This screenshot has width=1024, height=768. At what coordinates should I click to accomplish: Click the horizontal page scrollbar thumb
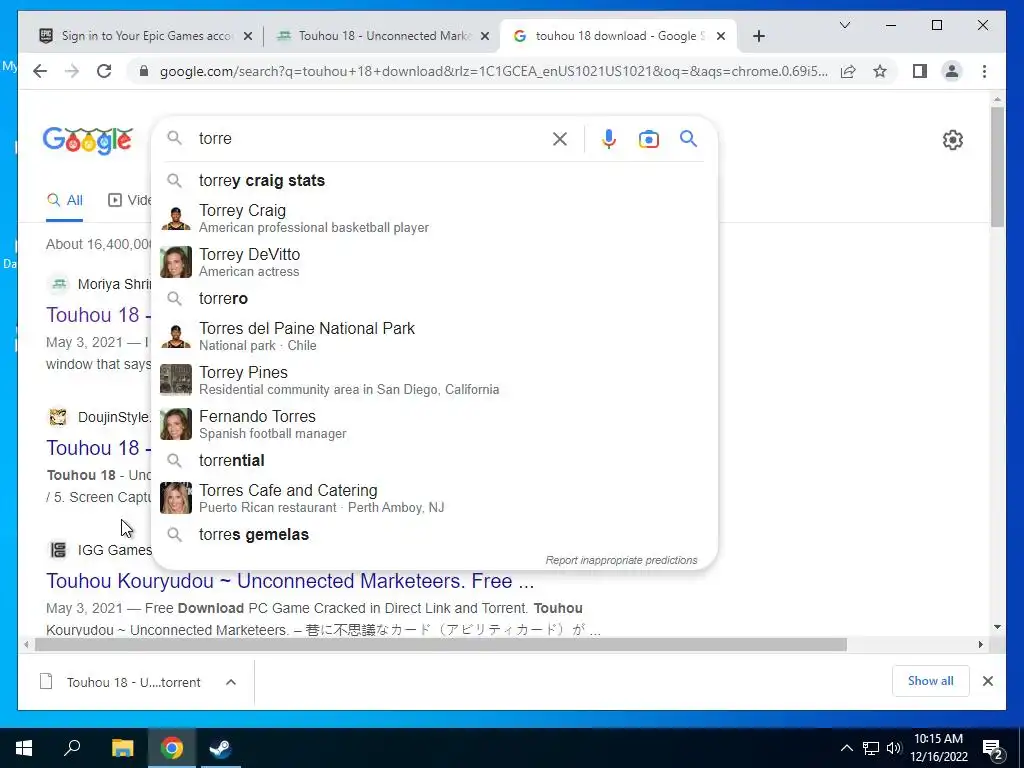[x=441, y=645]
